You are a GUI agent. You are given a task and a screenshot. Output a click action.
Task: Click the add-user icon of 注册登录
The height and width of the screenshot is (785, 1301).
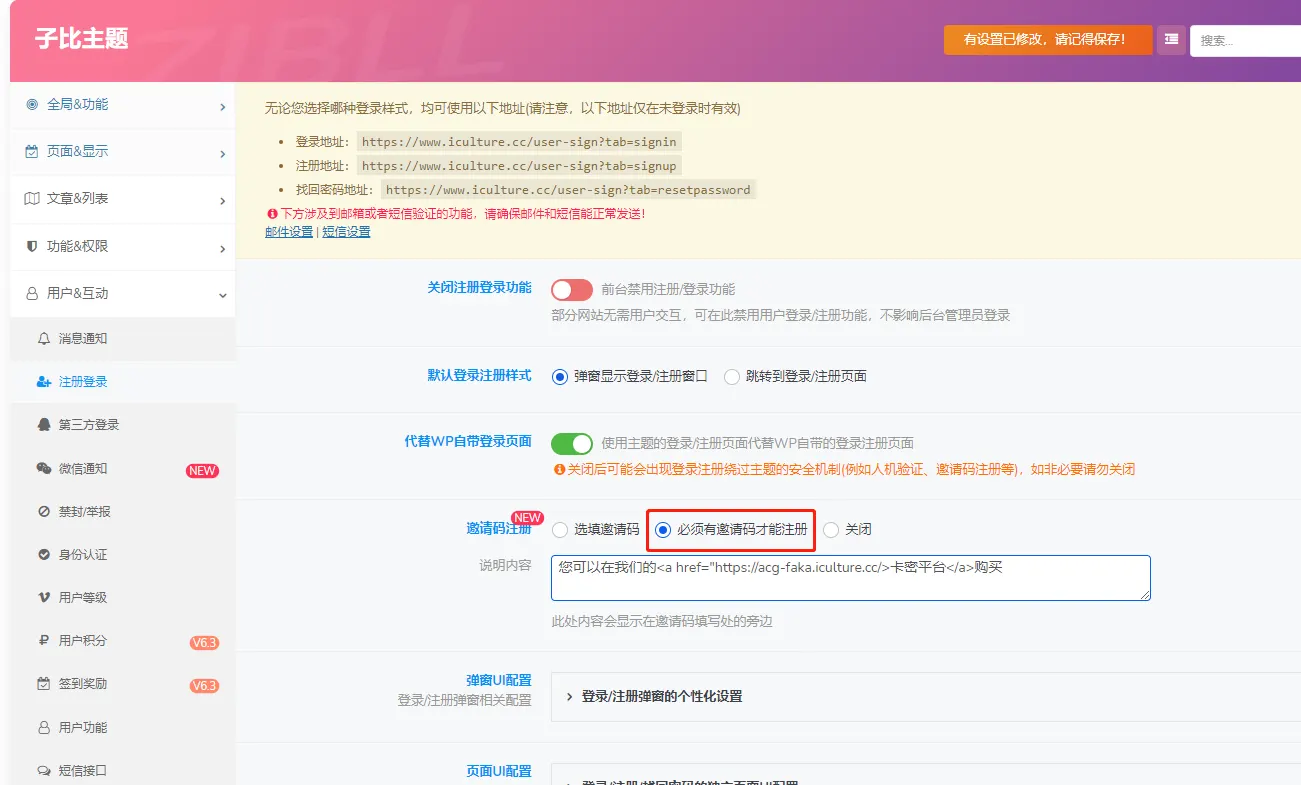(44, 382)
